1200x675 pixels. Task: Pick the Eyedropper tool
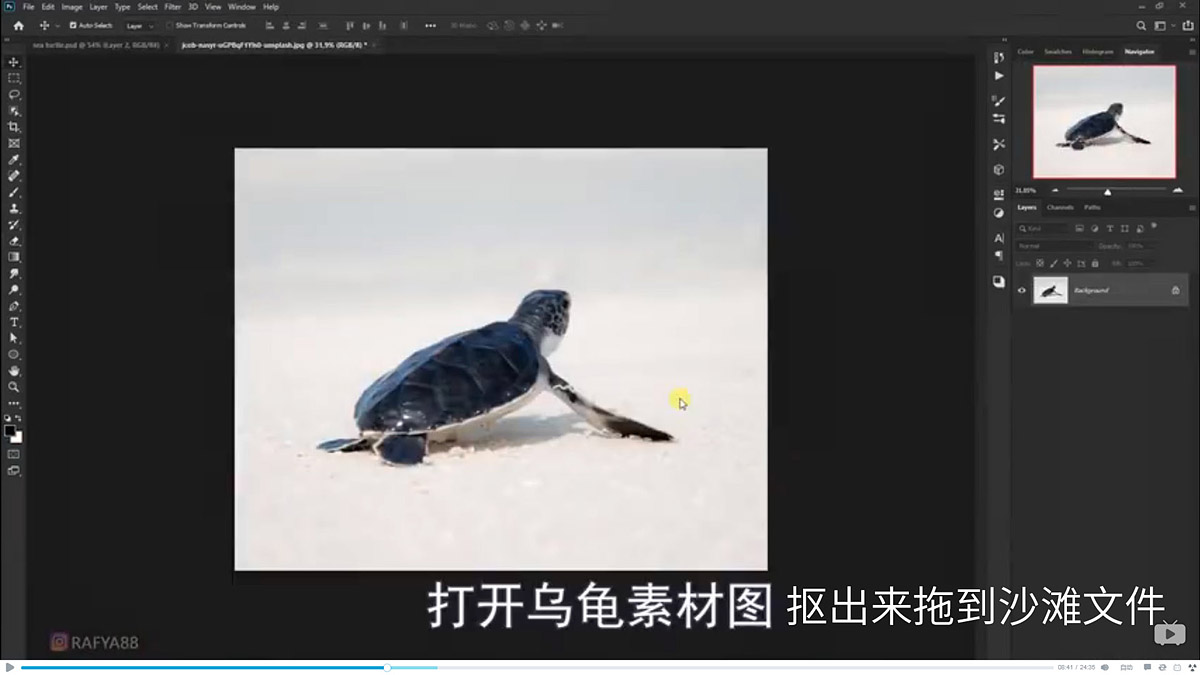coord(14,159)
